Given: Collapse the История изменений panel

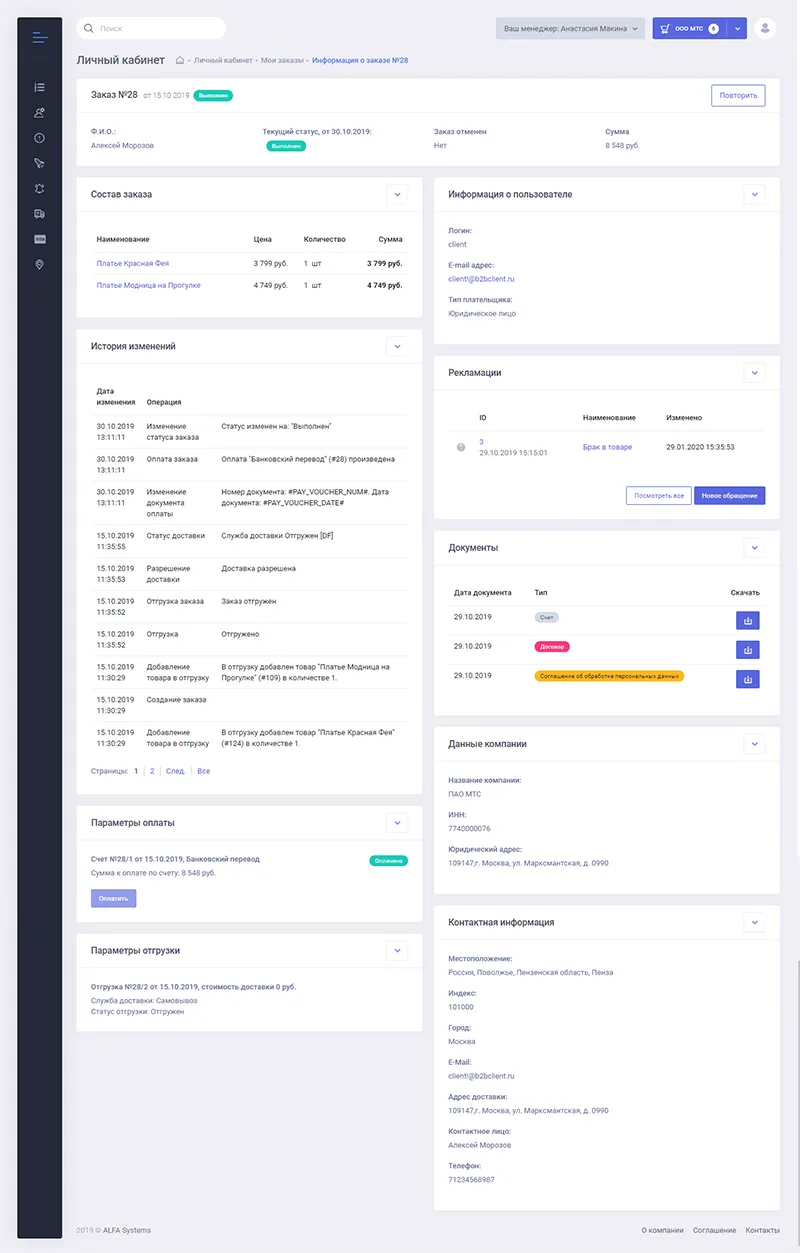Looking at the screenshot, I should tap(397, 346).
